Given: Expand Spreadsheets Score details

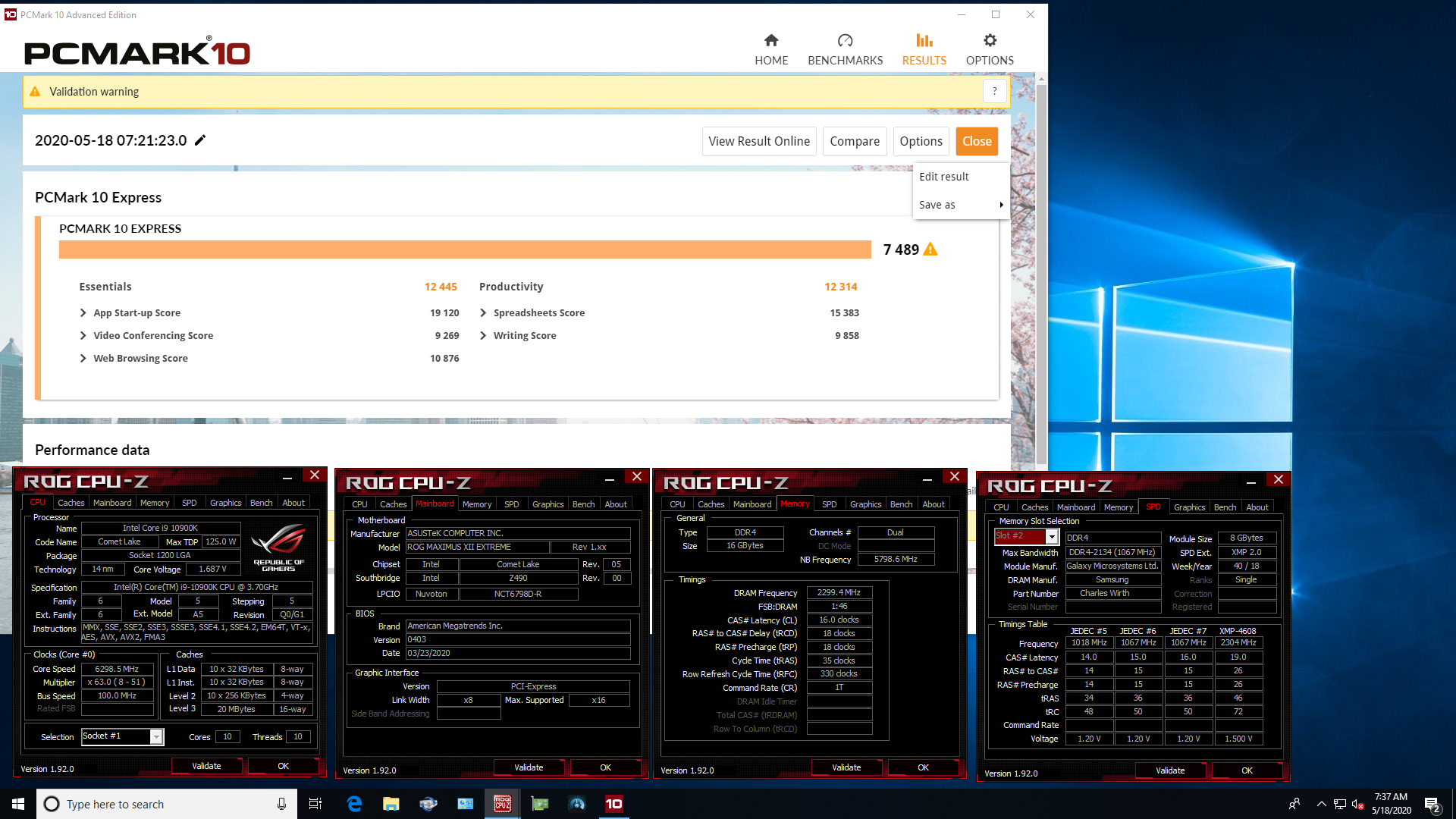Looking at the screenshot, I should pyautogui.click(x=483, y=312).
